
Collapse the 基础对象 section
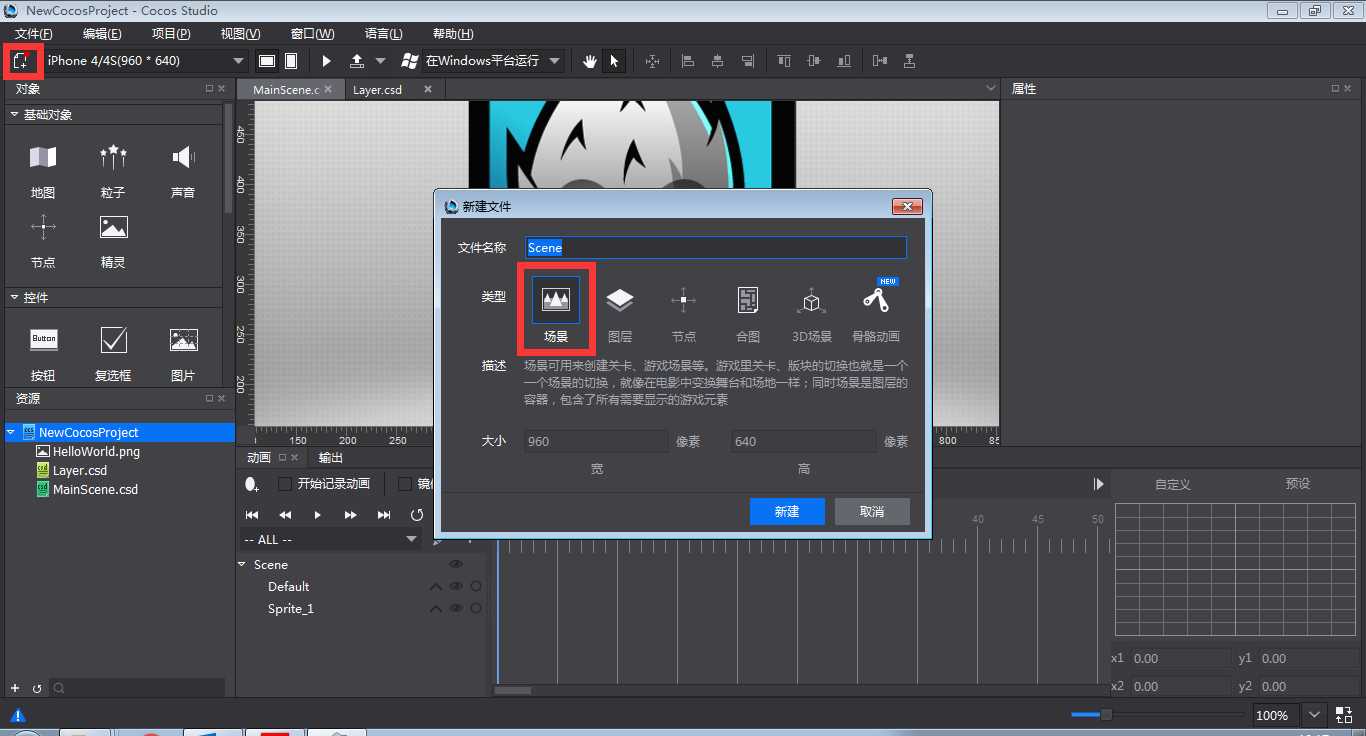(x=14, y=115)
